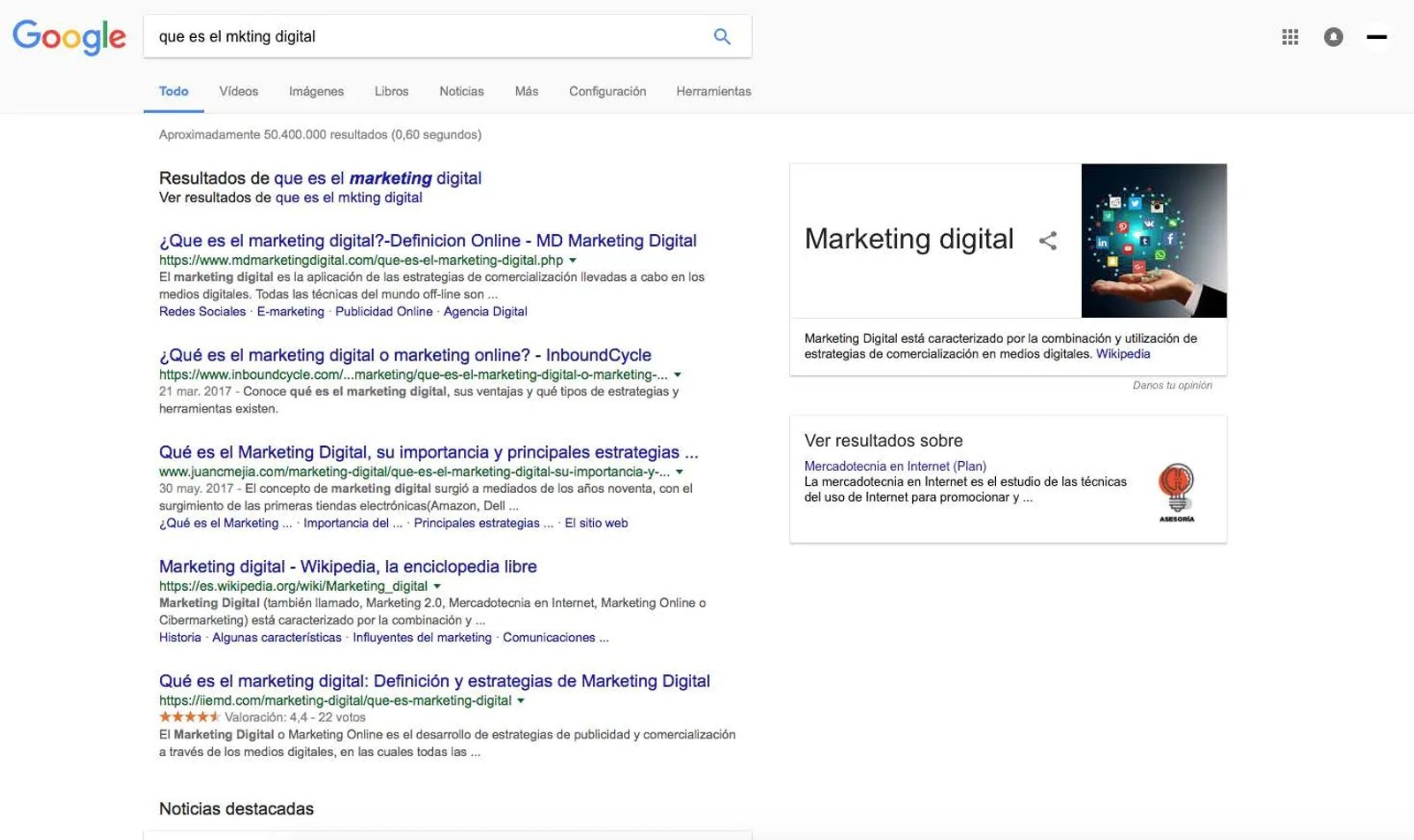Click the account avatar circle
Viewport: 1414px width, 840px height.
click(1377, 36)
